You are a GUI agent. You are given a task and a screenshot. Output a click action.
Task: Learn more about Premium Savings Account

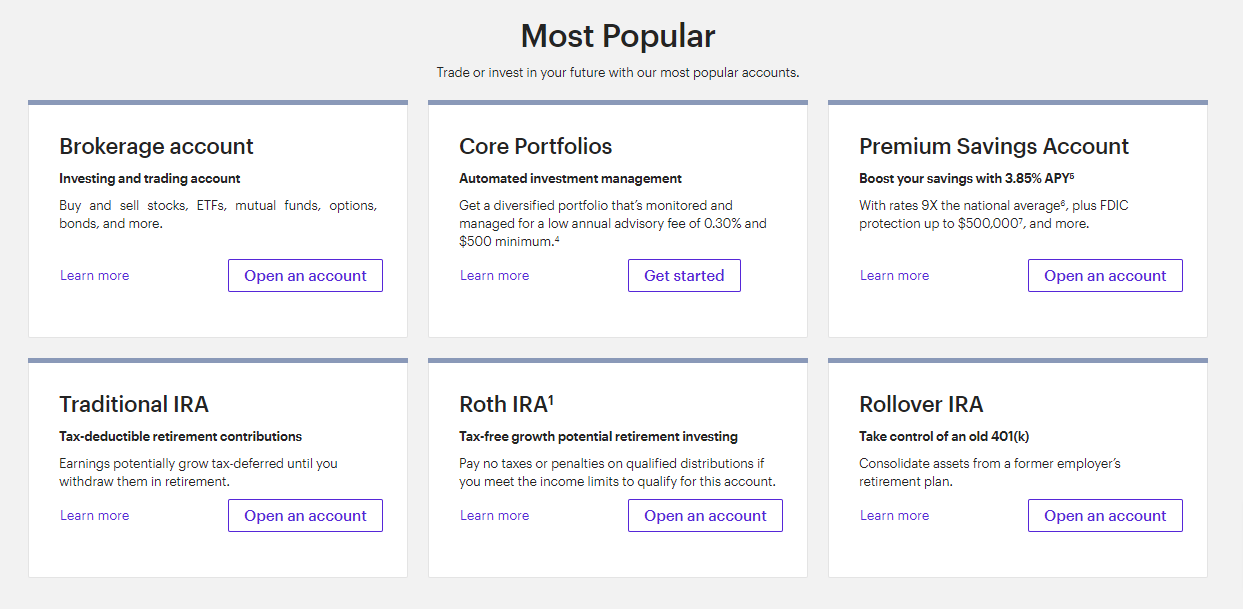[x=895, y=276]
